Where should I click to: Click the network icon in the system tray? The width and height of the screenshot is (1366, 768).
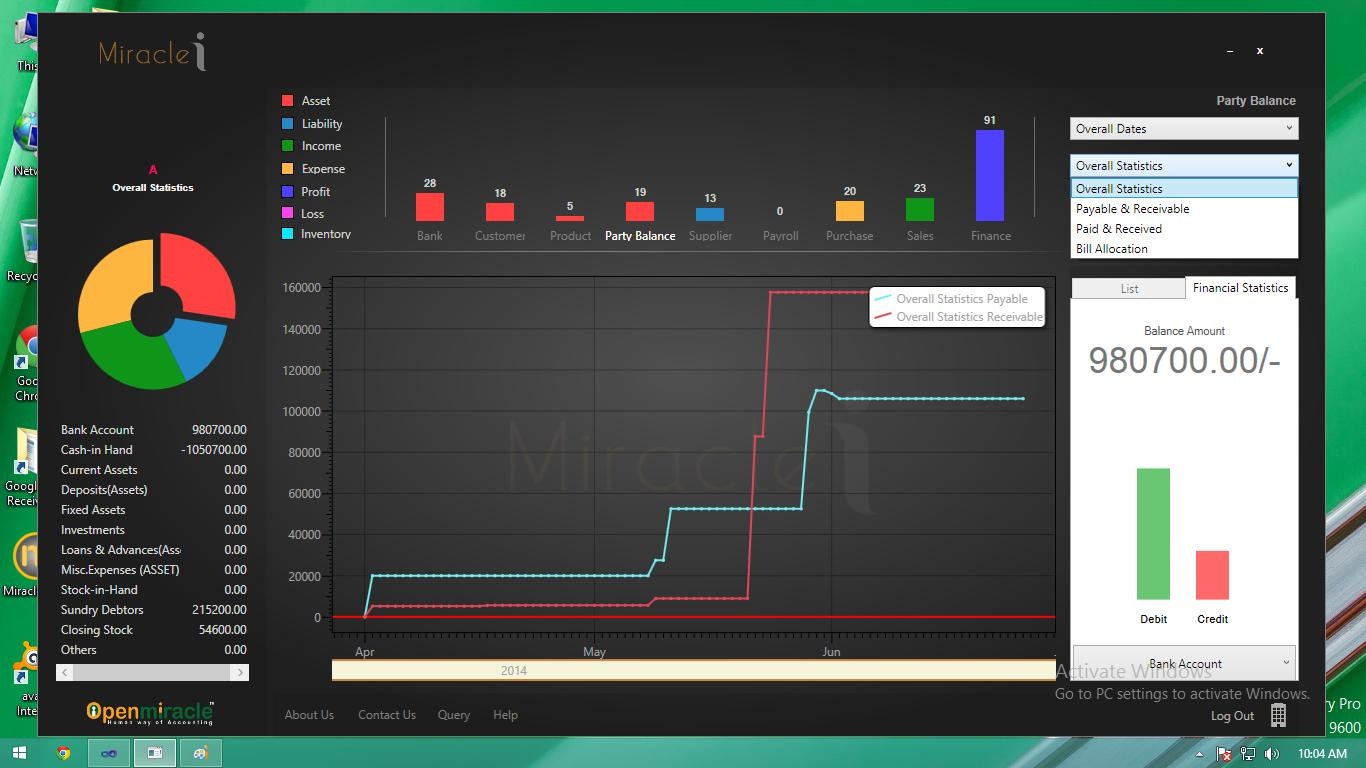coord(1248,754)
